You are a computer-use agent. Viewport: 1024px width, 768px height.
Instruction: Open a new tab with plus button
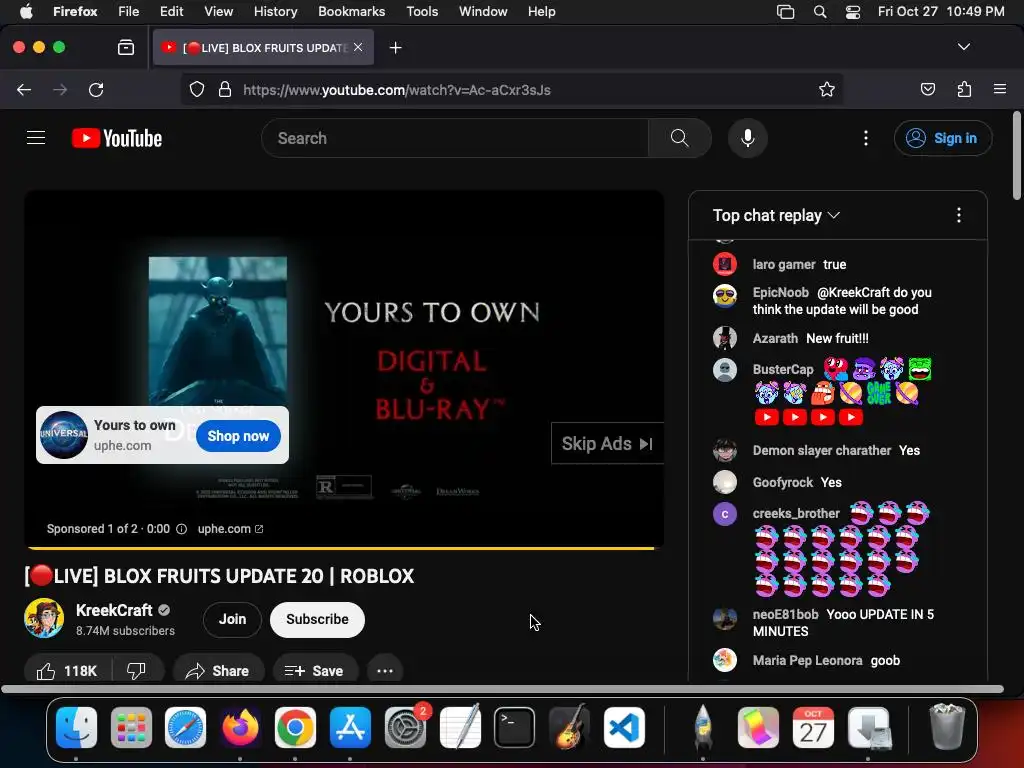pos(395,48)
